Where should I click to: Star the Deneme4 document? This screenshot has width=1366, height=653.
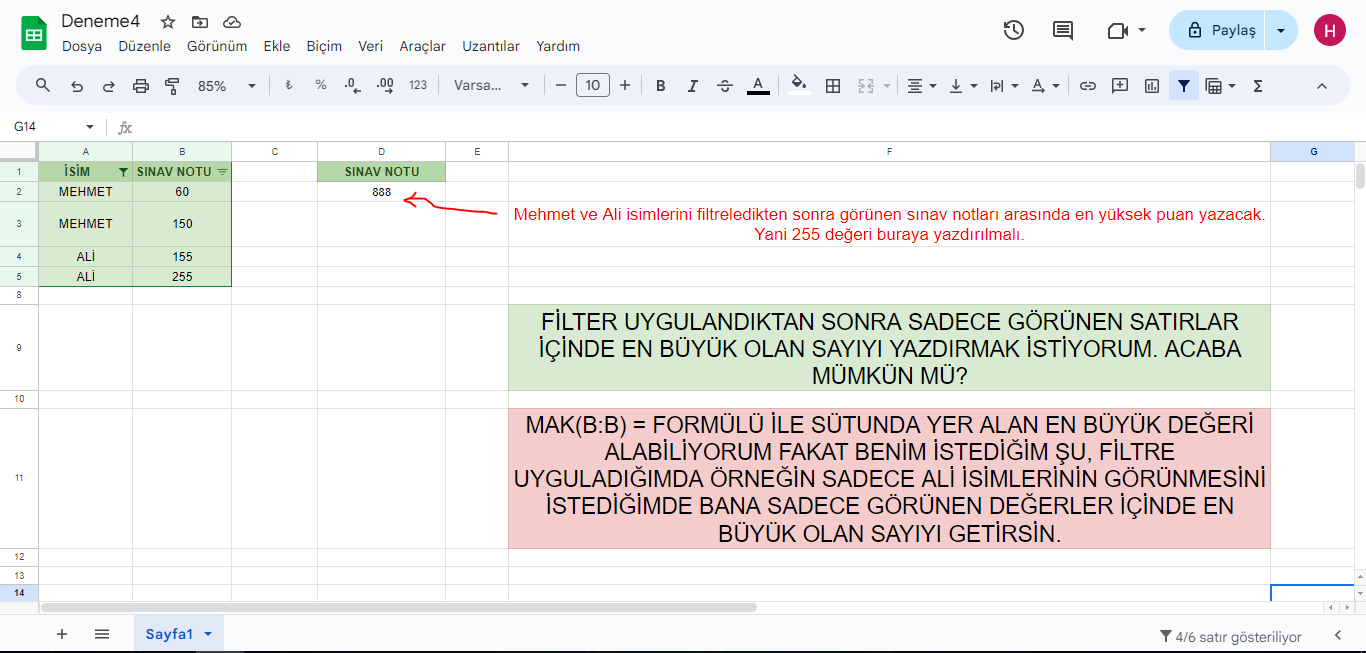tap(168, 21)
